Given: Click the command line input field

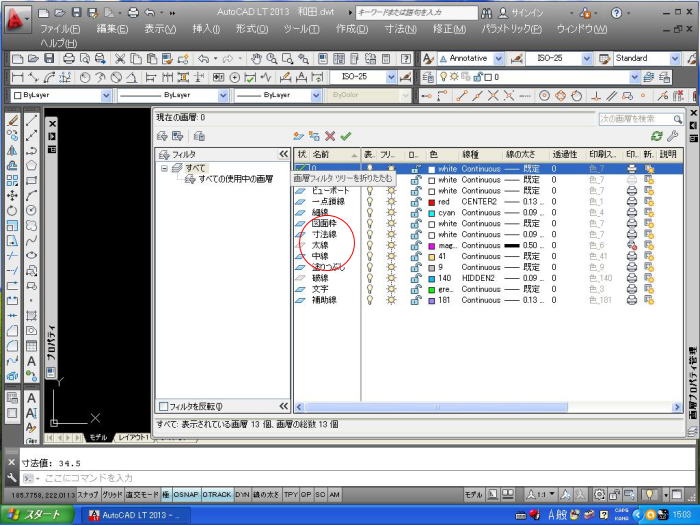Looking at the screenshot, I should (357, 478).
